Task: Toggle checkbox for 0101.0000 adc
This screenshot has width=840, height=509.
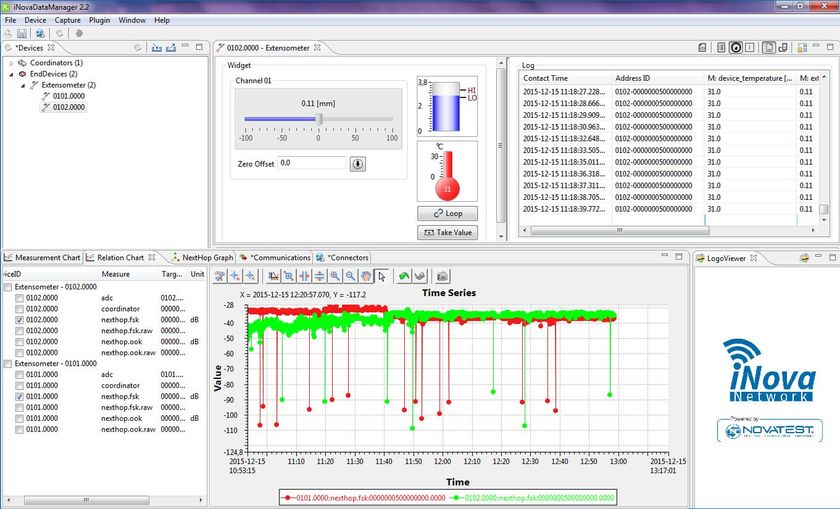Action: point(19,375)
